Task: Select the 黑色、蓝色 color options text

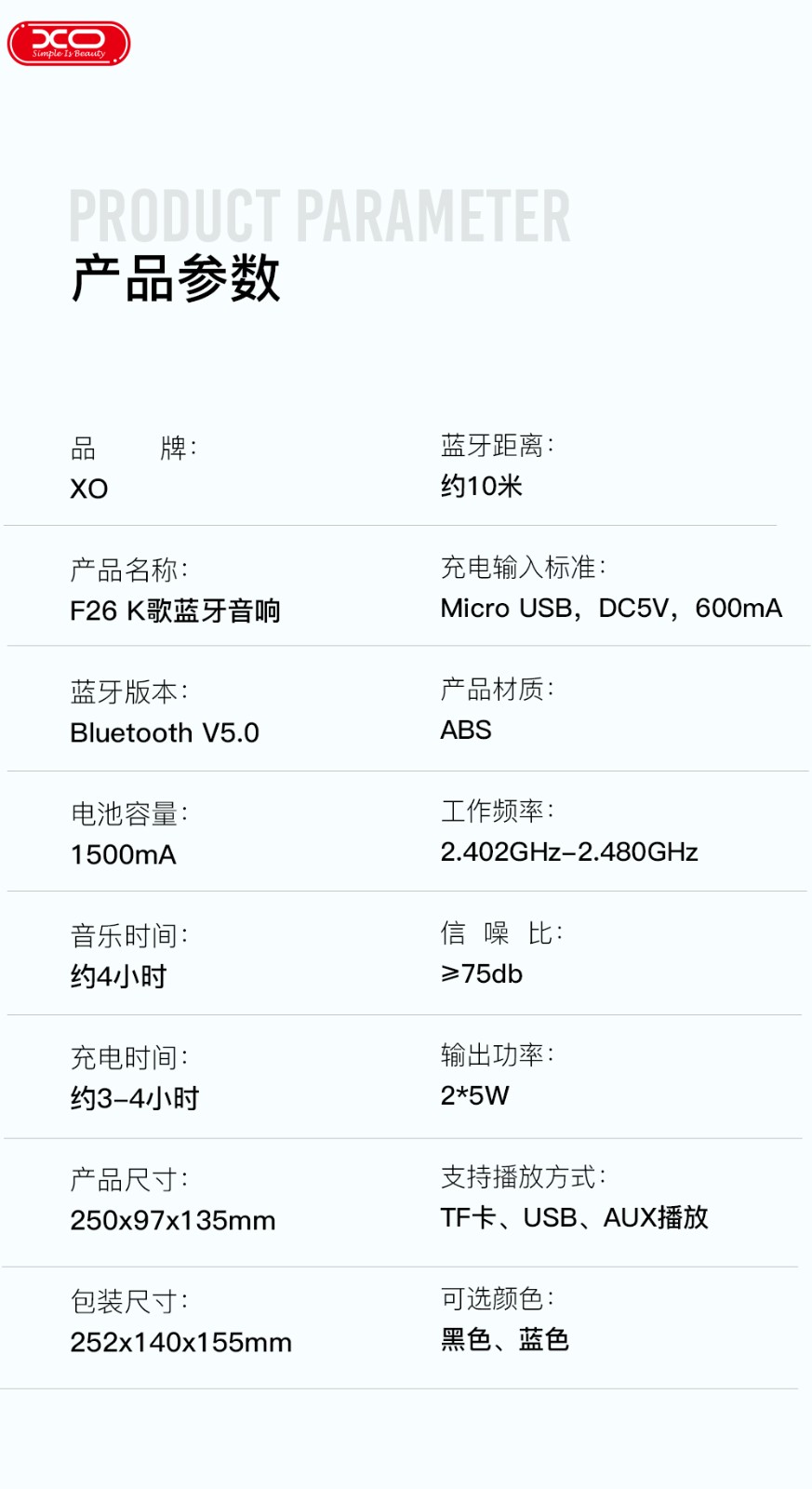Action: point(505,1339)
